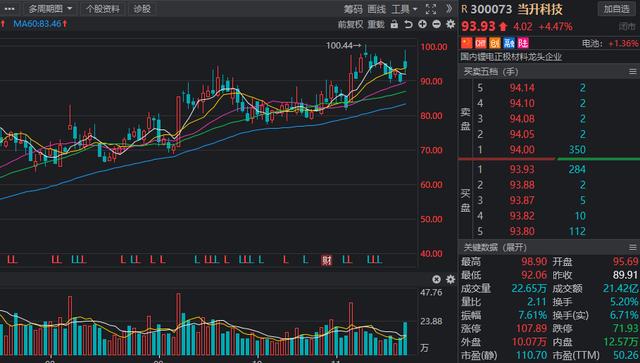Close the volume sub-chart with X icon
Screen dimensions: 640x363
[x=436, y=279]
